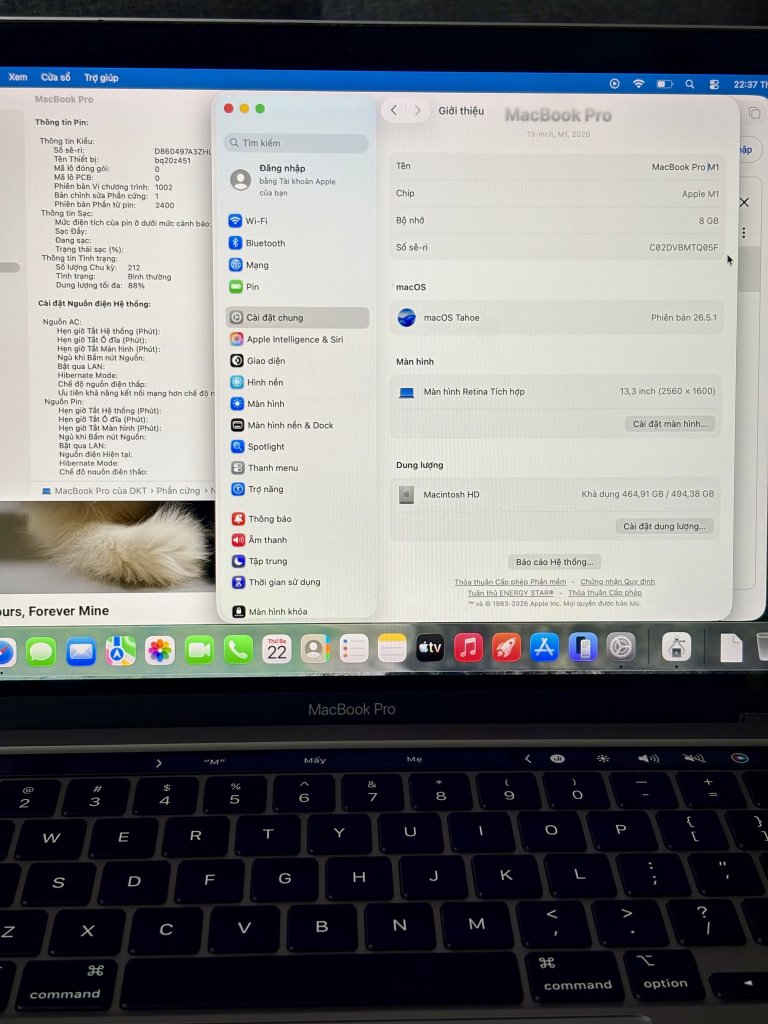Select Âm thanh sound settings

259,539
